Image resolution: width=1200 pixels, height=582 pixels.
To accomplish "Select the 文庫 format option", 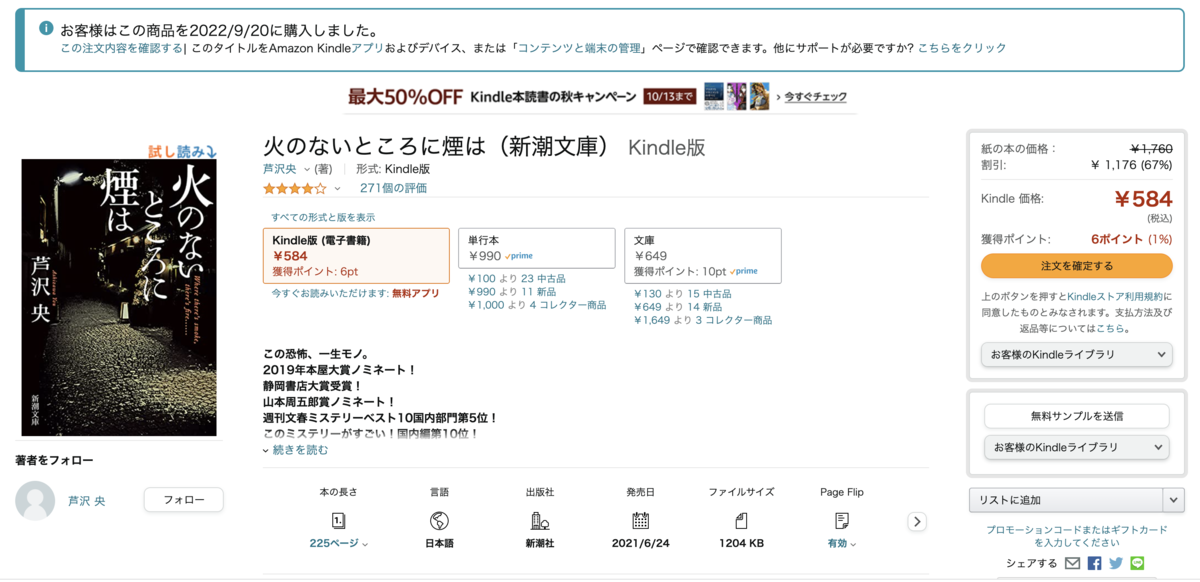I will [703, 256].
